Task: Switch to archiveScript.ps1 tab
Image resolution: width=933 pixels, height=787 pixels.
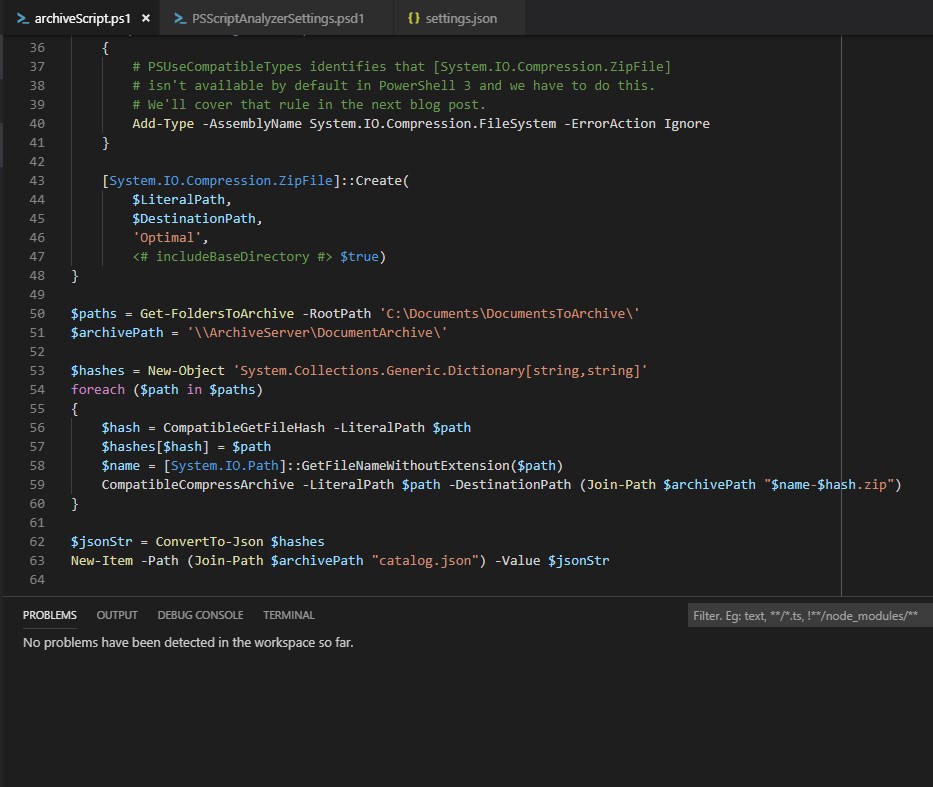Action: click(82, 18)
